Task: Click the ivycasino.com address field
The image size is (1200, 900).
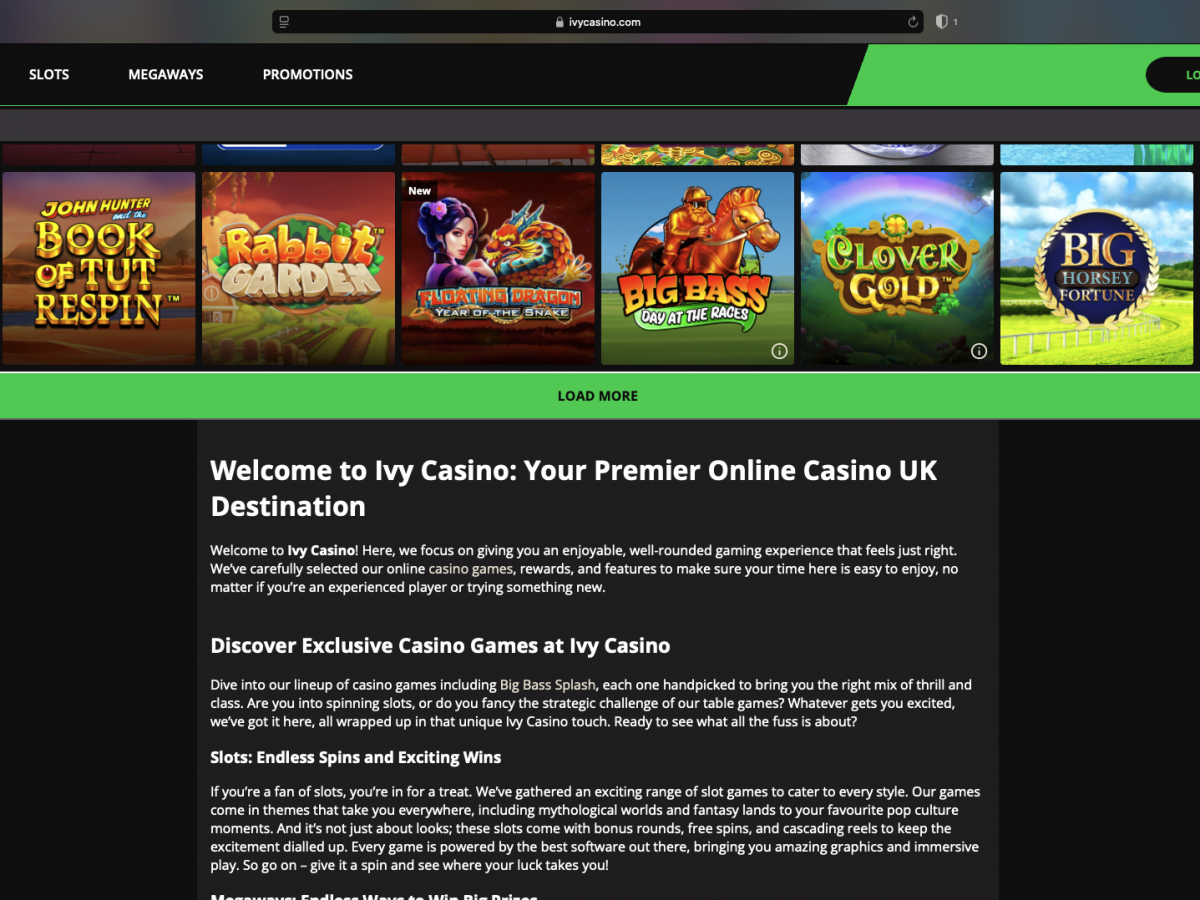Action: (598, 22)
